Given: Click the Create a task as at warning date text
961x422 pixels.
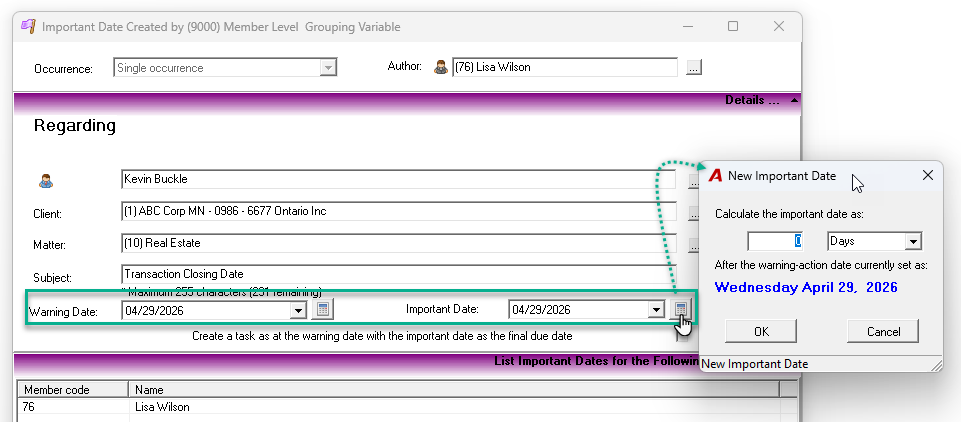Looking at the screenshot, I should pyautogui.click(x=382, y=336).
